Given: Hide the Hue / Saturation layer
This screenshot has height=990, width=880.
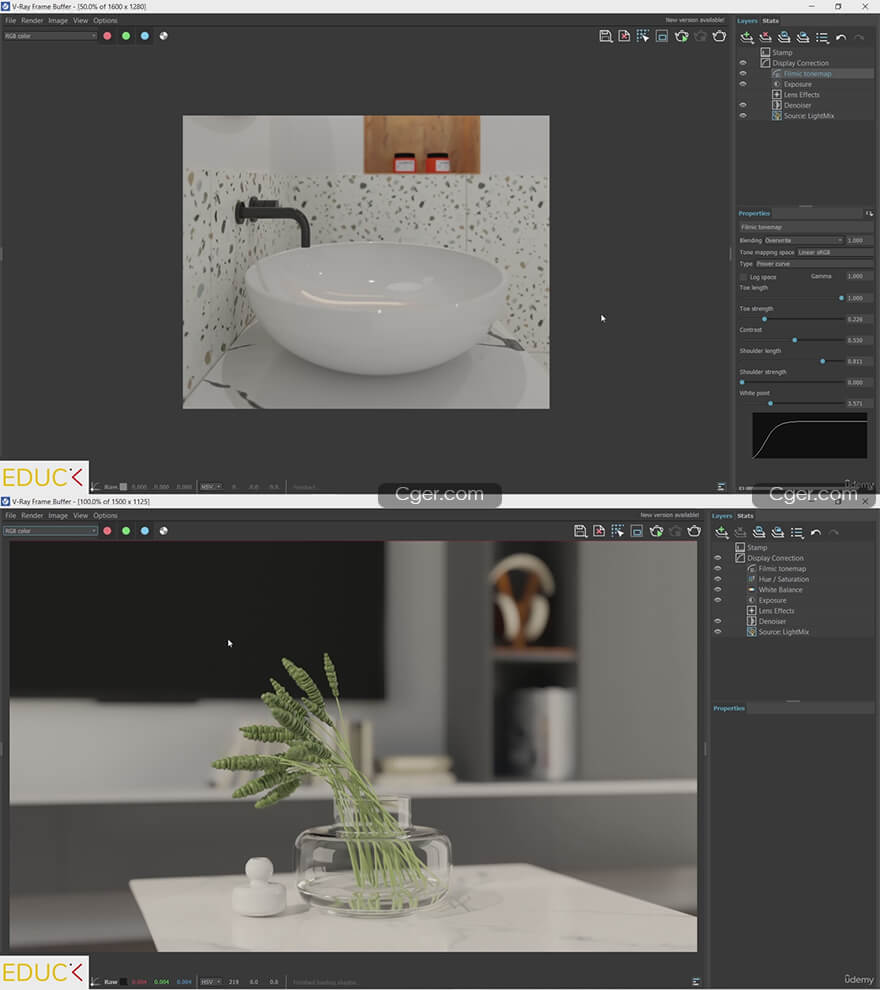Looking at the screenshot, I should (x=717, y=579).
